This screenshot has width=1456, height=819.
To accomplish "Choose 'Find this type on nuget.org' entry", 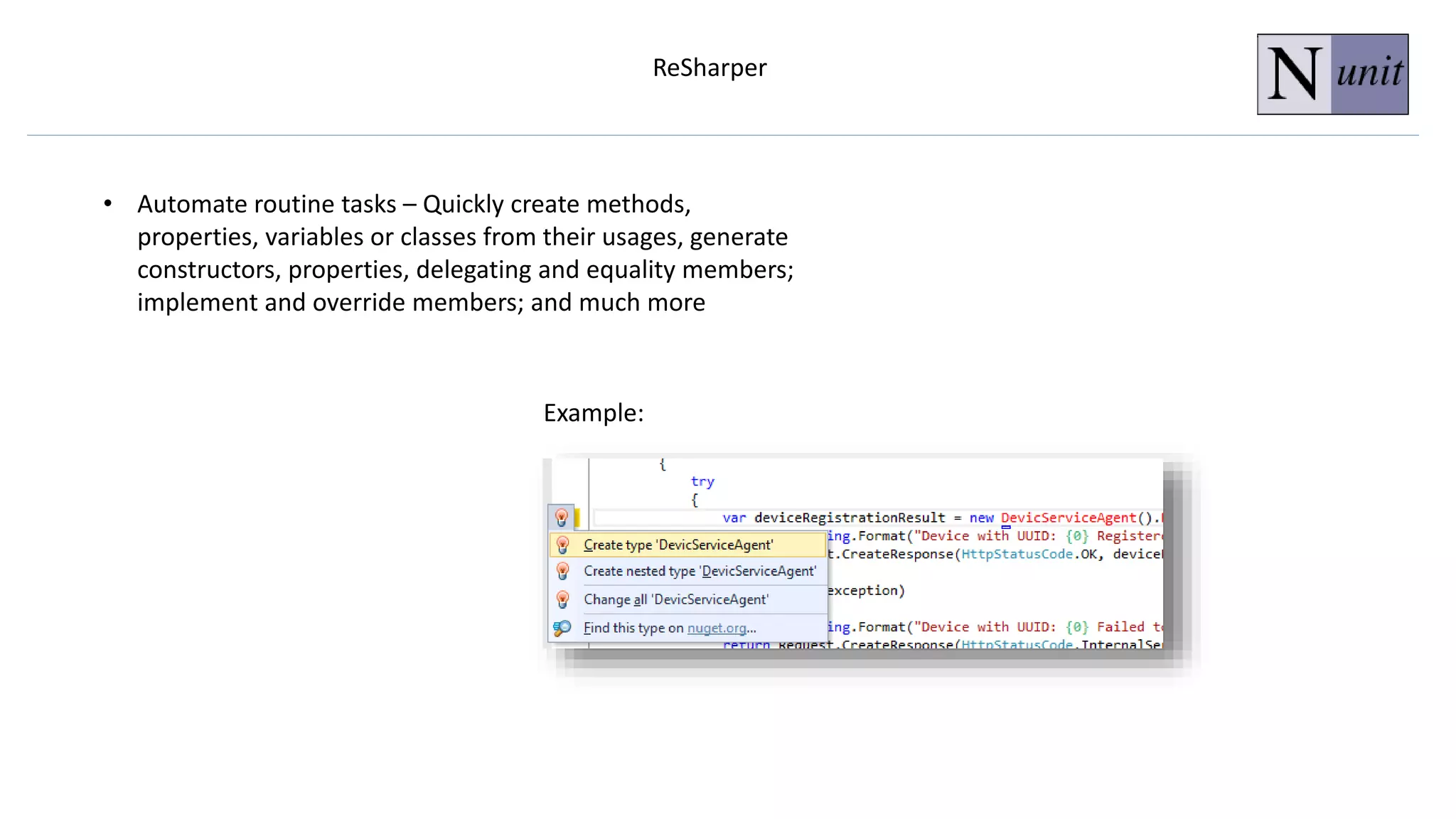I will click(688, 628).
